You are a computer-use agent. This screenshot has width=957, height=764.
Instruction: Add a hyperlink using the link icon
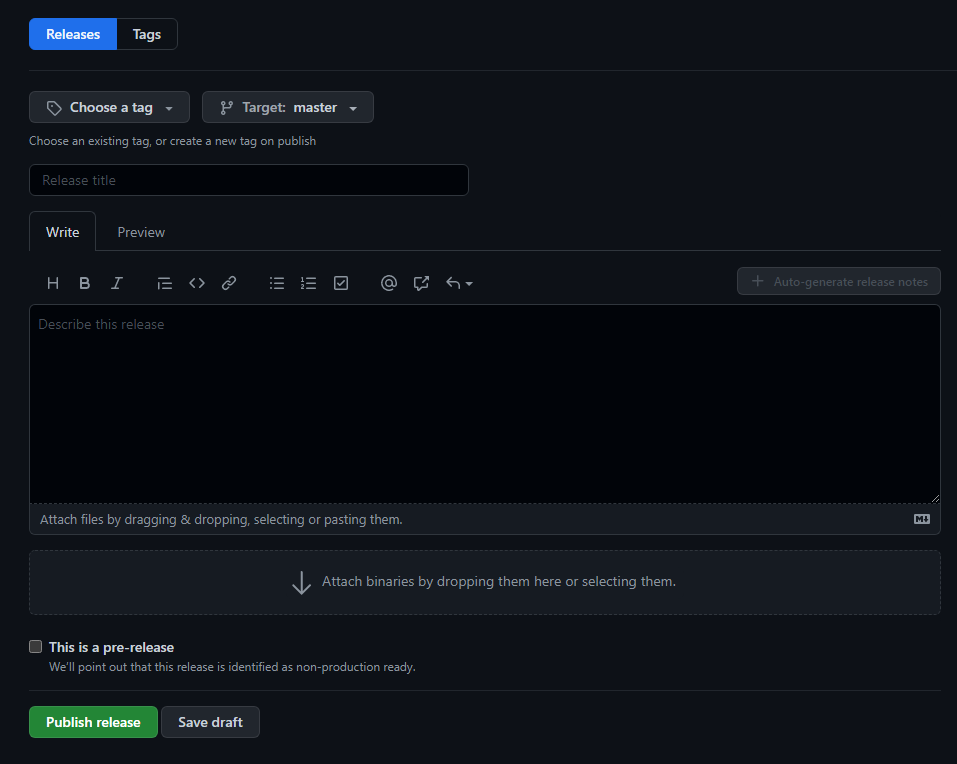[x=228, y=283]
